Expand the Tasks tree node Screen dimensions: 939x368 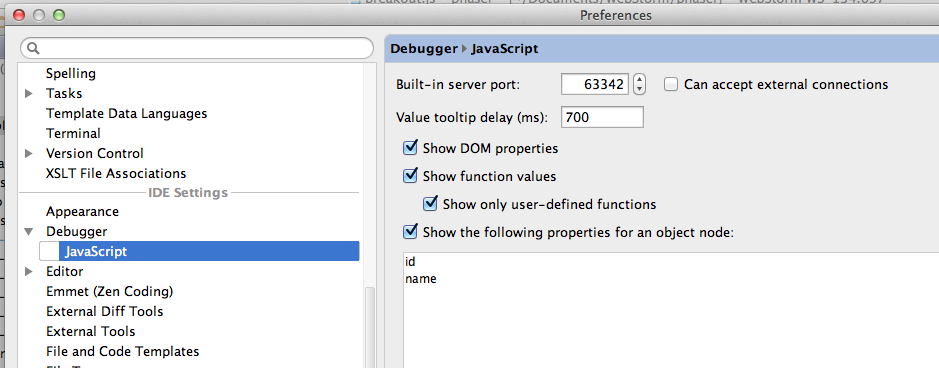[29, 93]
